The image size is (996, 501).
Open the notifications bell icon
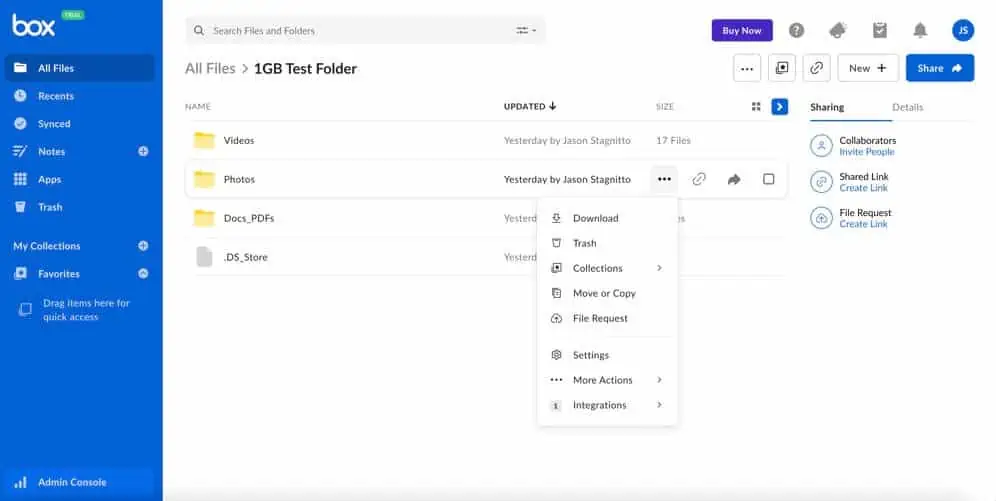click(920, 31)
